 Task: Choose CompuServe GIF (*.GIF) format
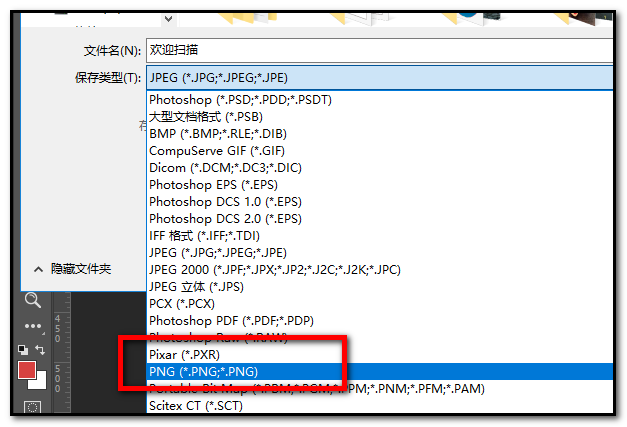click(379, 151)
